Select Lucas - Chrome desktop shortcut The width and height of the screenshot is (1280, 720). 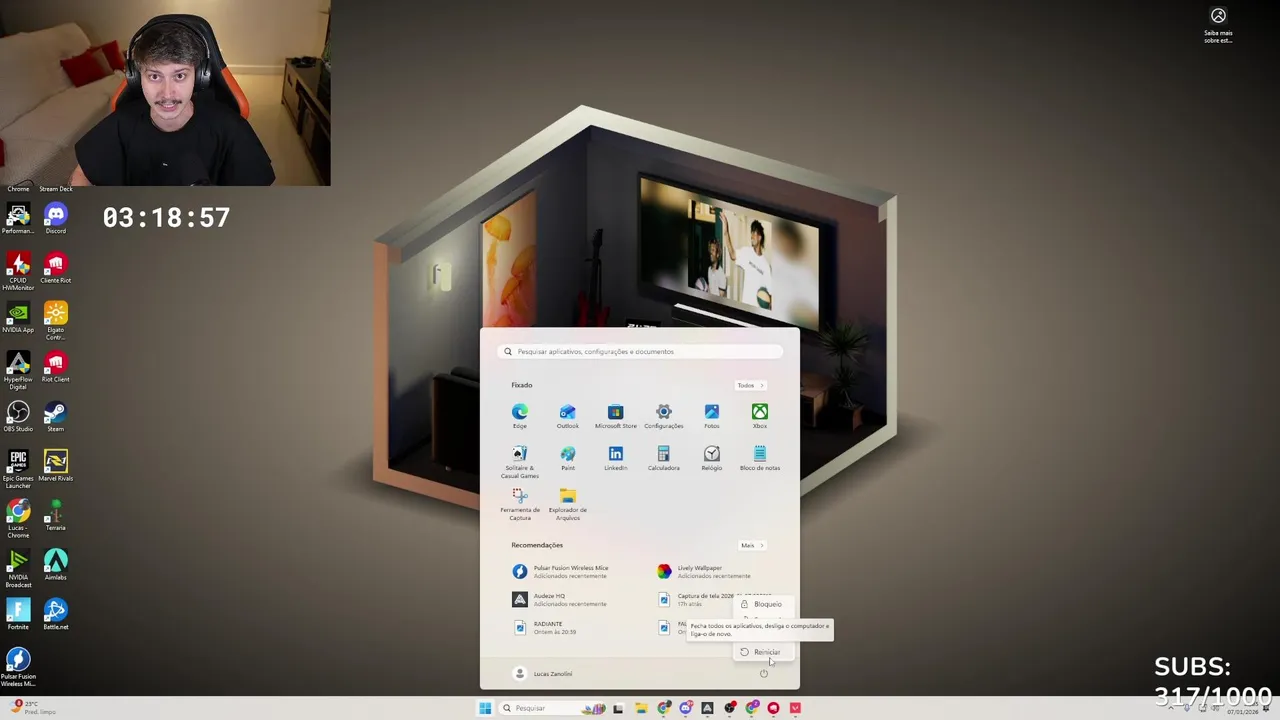click(x=18, y=519)
